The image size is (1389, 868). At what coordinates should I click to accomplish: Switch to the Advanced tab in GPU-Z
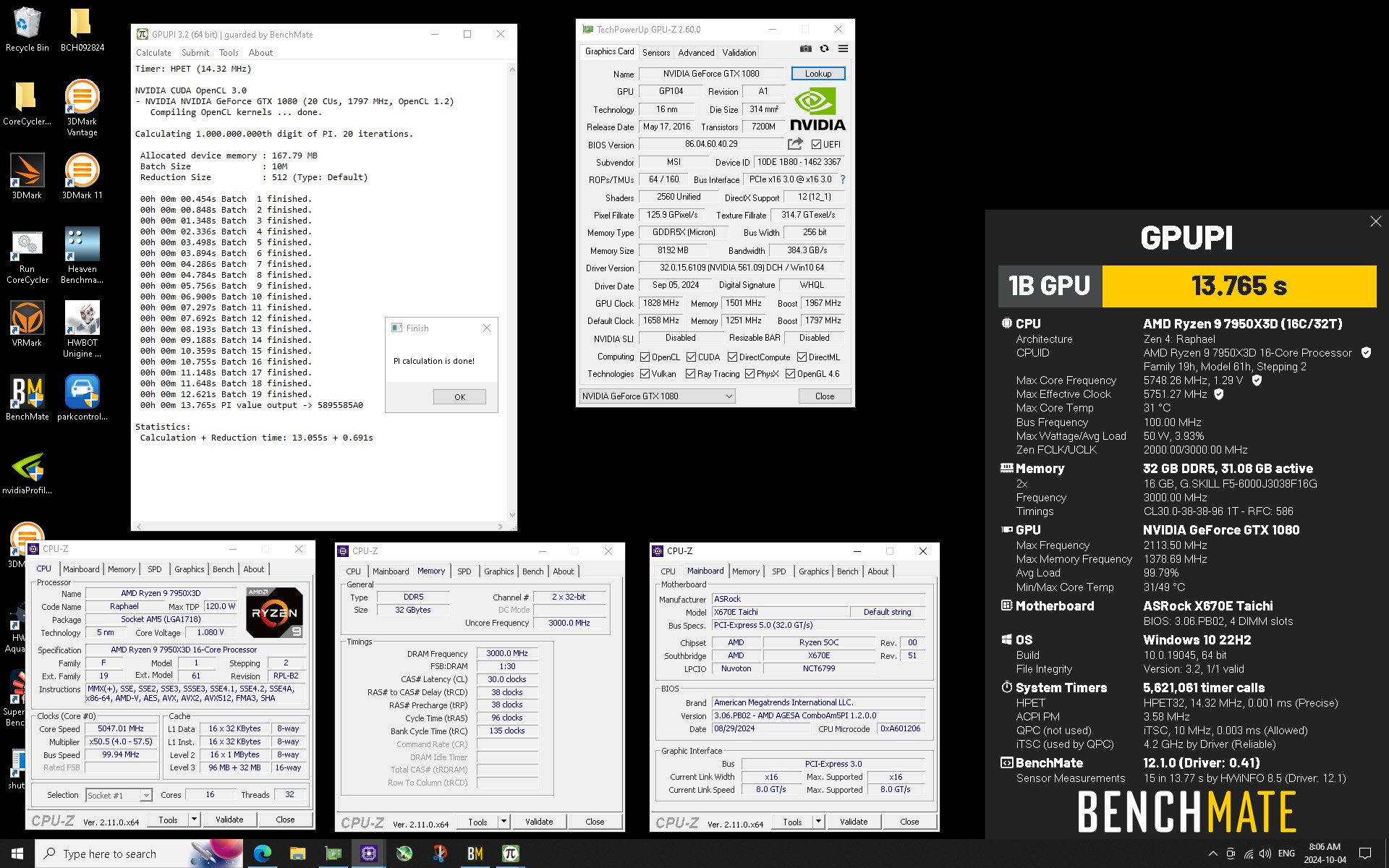coord(696,53)
